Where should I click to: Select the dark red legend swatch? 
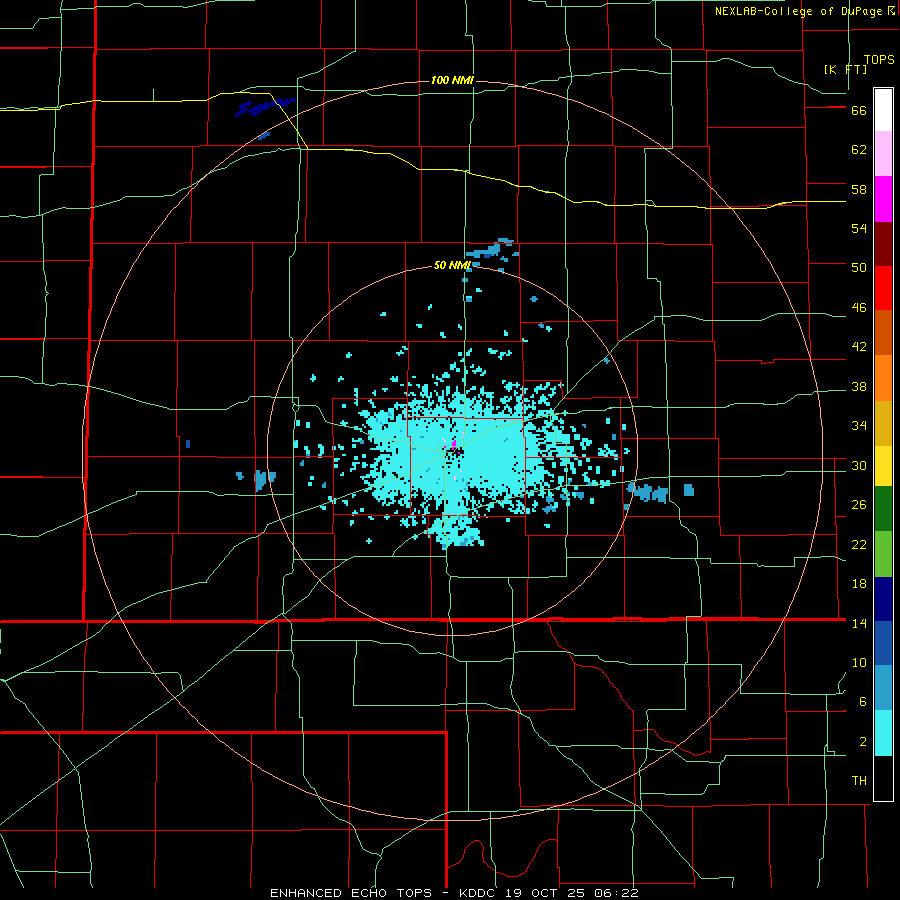pos(883,243)
